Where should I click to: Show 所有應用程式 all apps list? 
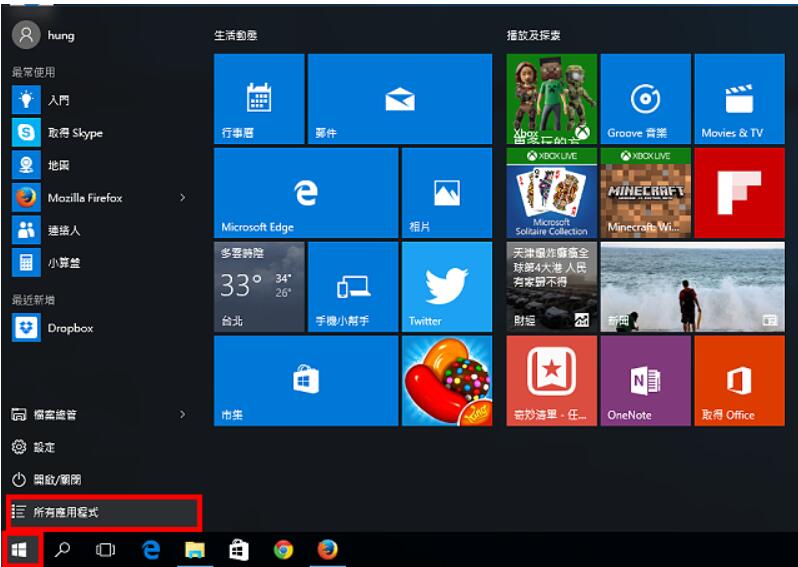click(103, 512)
